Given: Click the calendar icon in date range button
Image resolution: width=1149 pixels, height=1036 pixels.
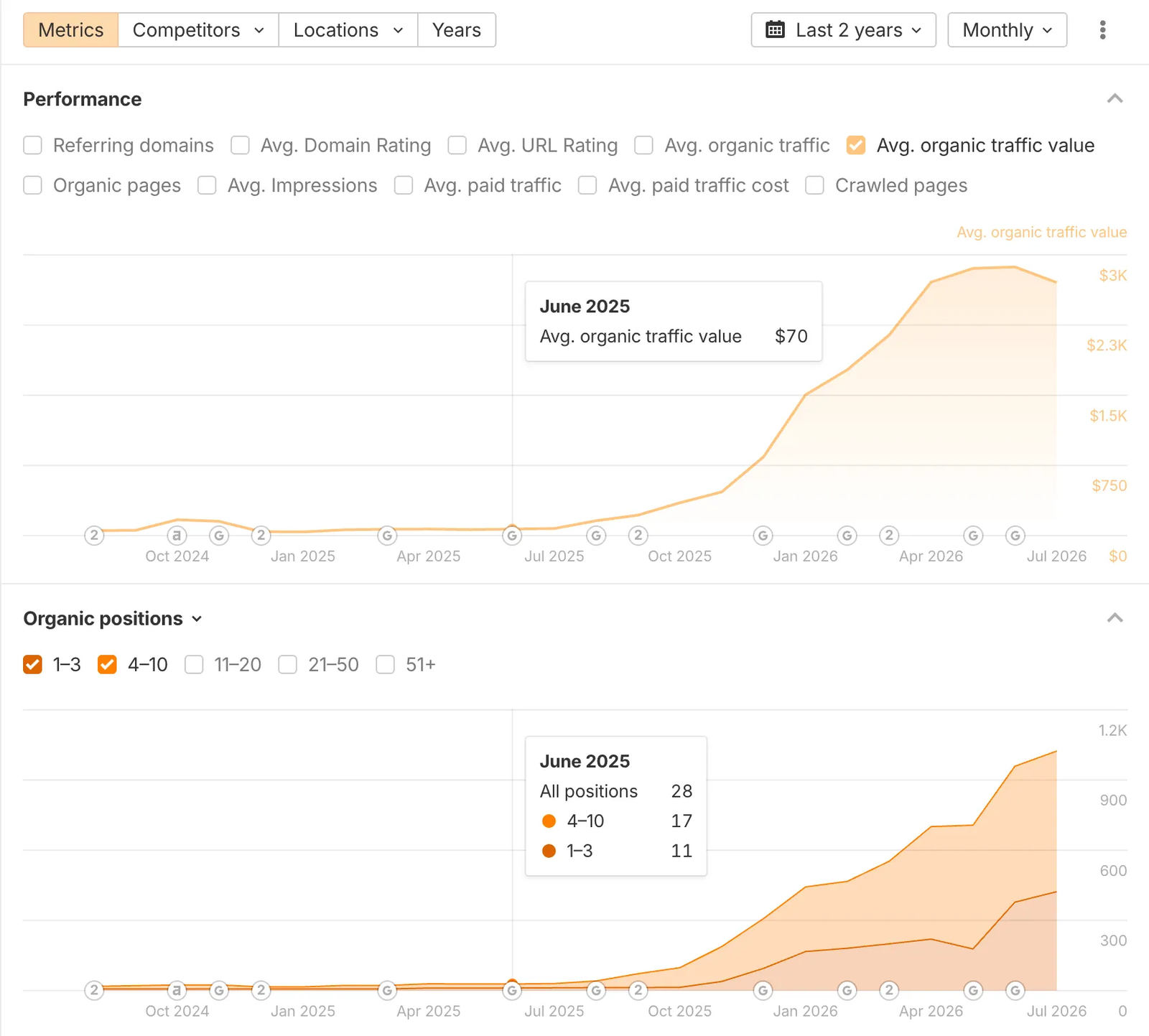Looking at the screenshot, I should tap(775, 30).
